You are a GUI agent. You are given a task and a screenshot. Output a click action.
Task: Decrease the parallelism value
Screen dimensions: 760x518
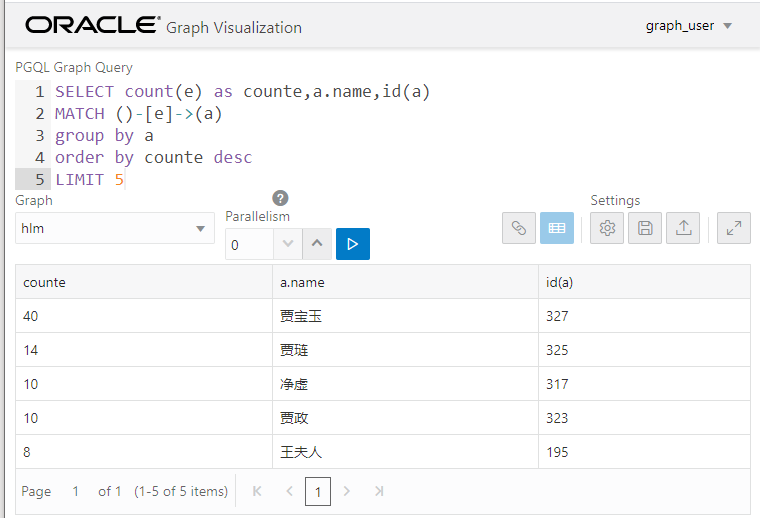[x=288, y=244]
